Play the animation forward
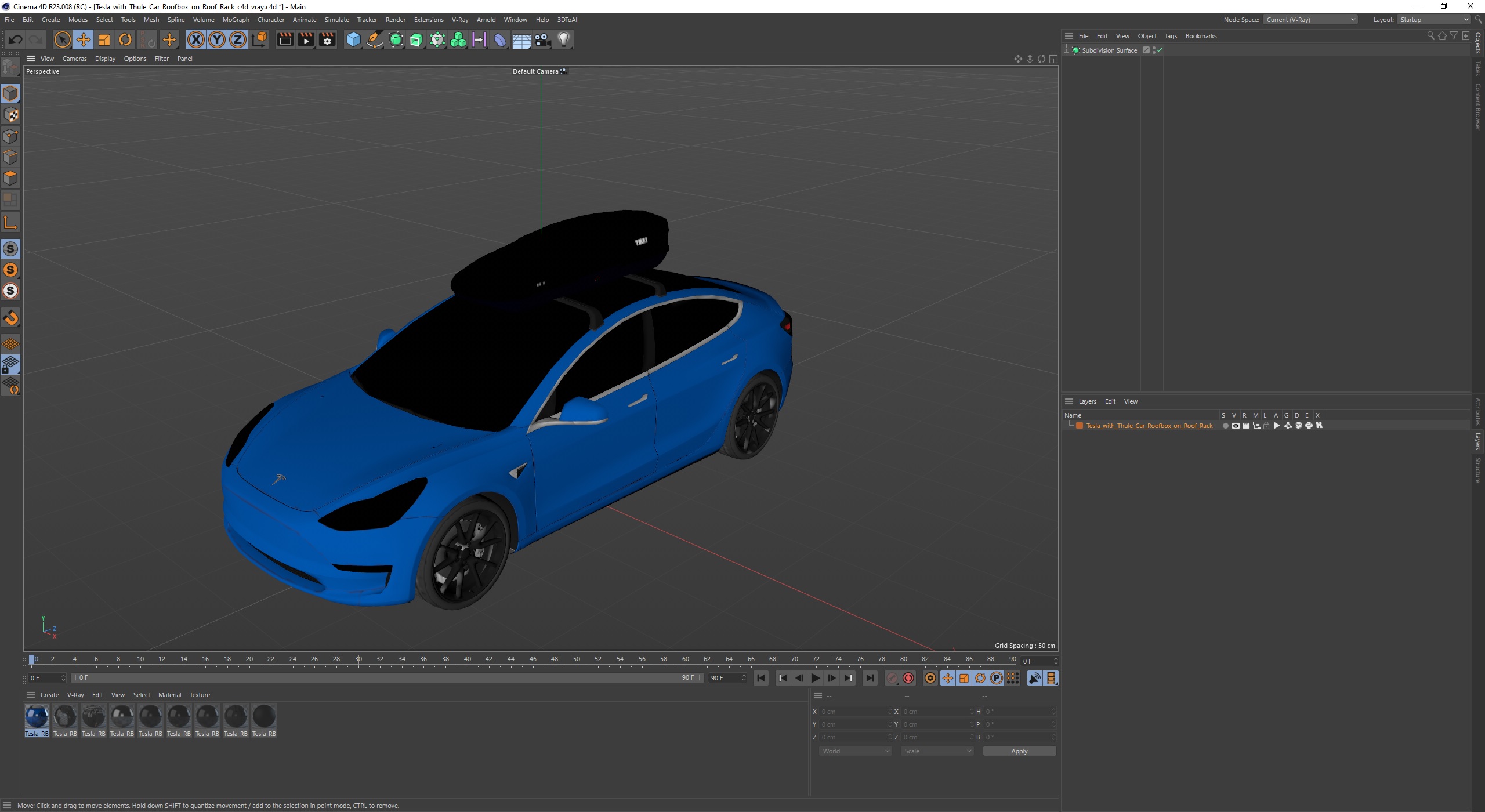This screenshot has height=812, width=1485. click(x=816, y=678)
